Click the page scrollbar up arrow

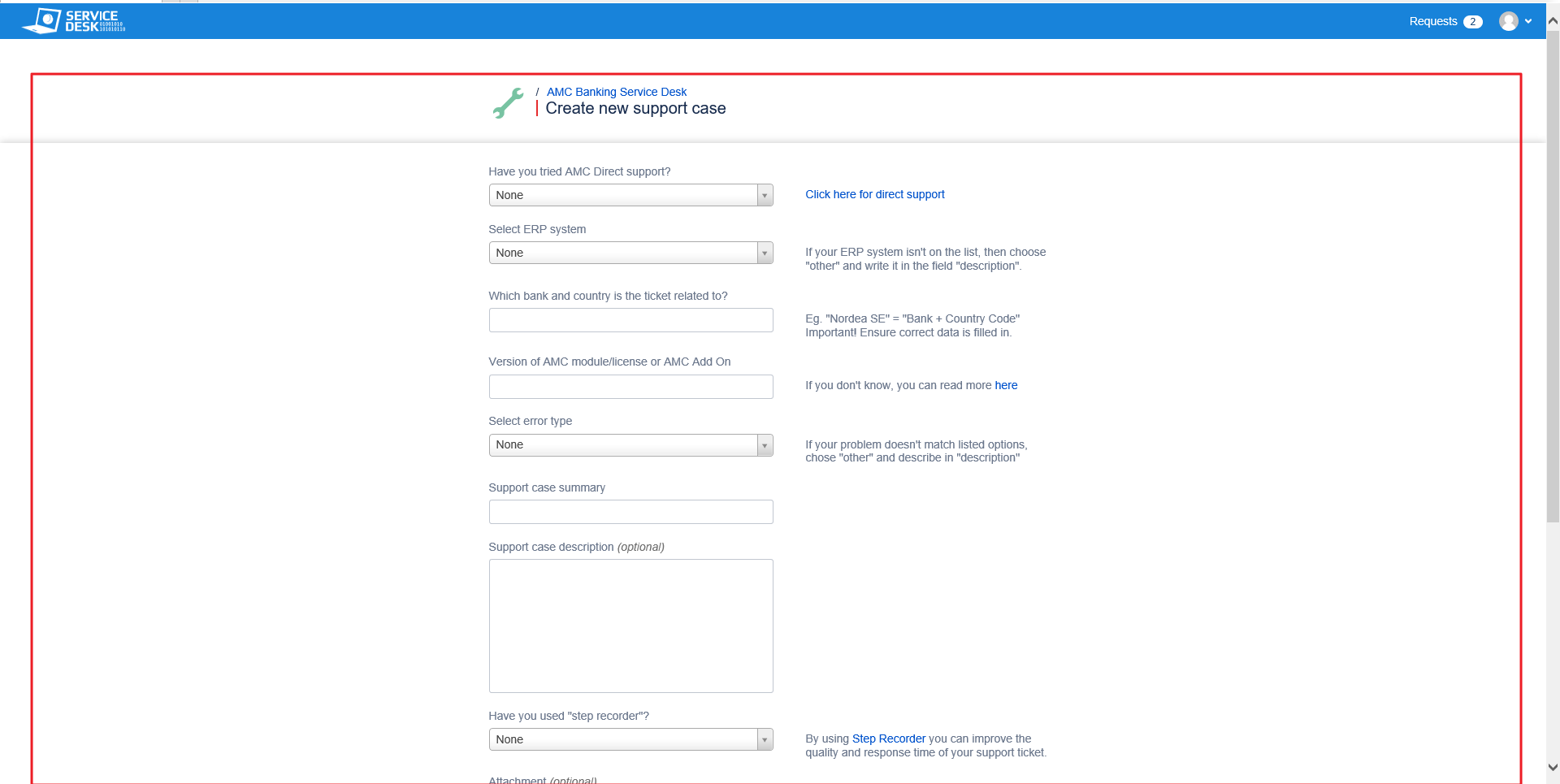1553,22
